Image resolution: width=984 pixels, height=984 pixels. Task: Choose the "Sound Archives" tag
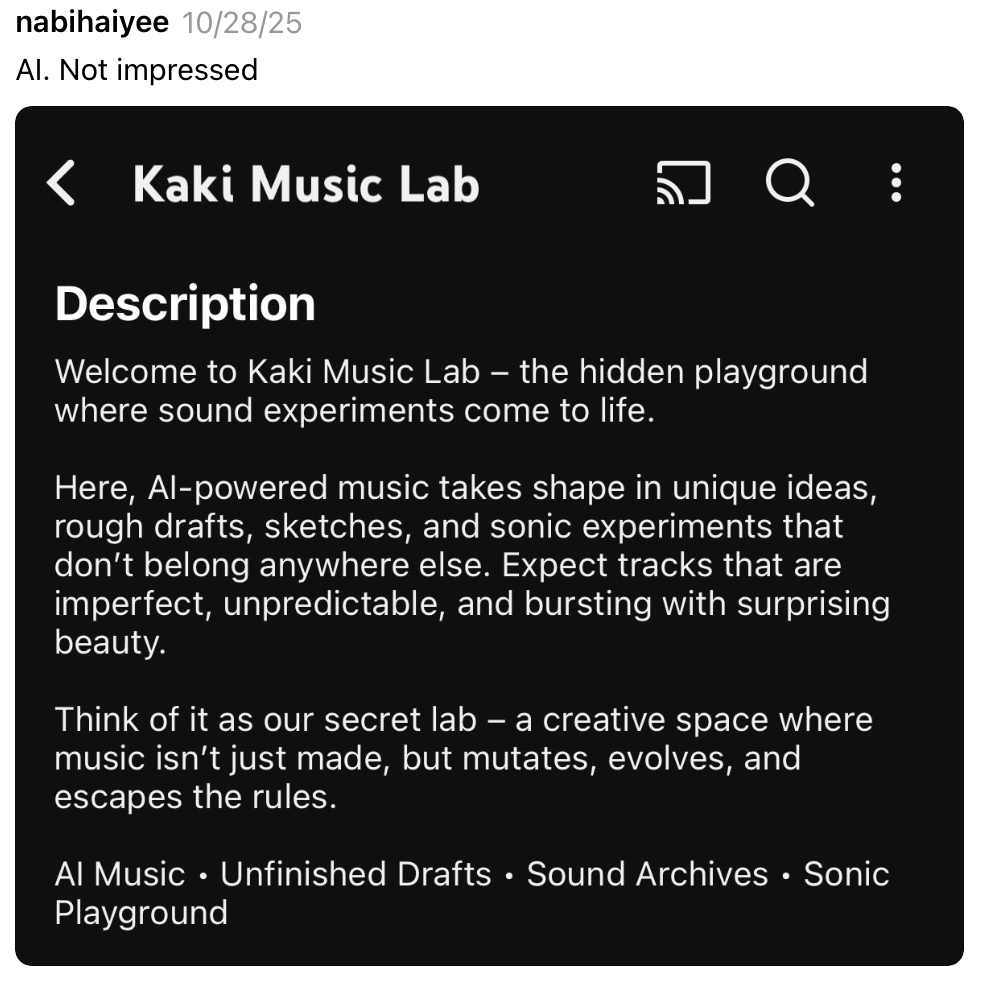[647, 874]
